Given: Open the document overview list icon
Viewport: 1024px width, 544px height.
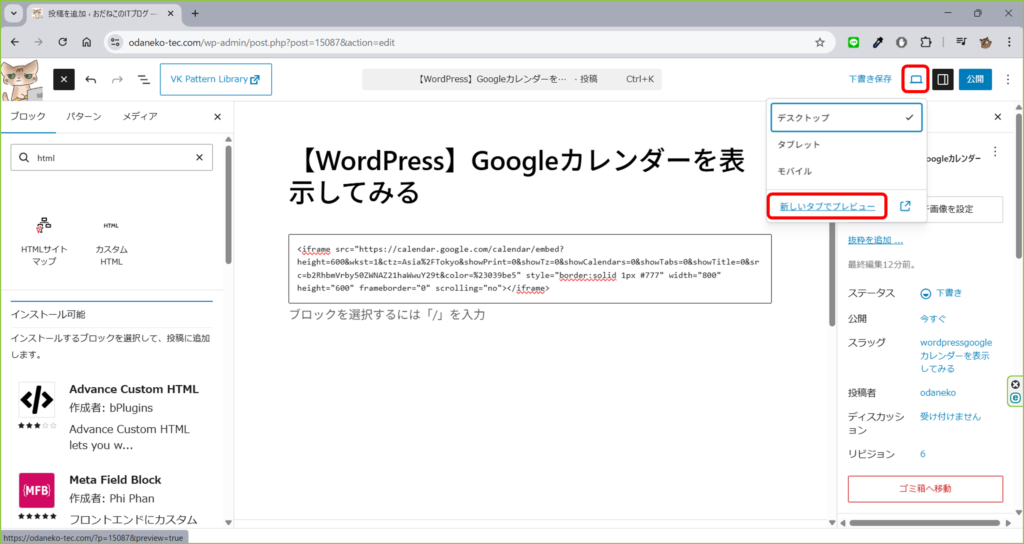Looking at the screenshot, I should tap(143, 79).
